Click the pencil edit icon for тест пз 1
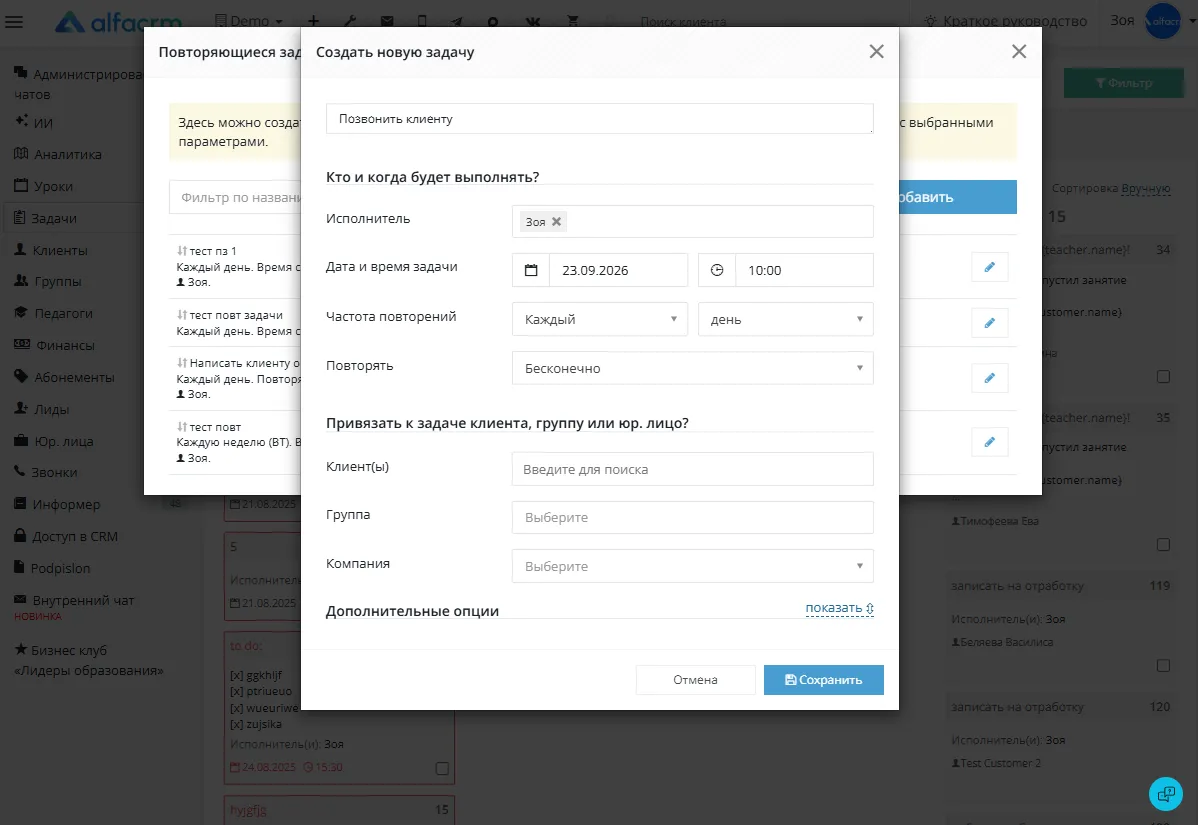The height and width of the screenshot is (825, 1198). pos(989,267)
